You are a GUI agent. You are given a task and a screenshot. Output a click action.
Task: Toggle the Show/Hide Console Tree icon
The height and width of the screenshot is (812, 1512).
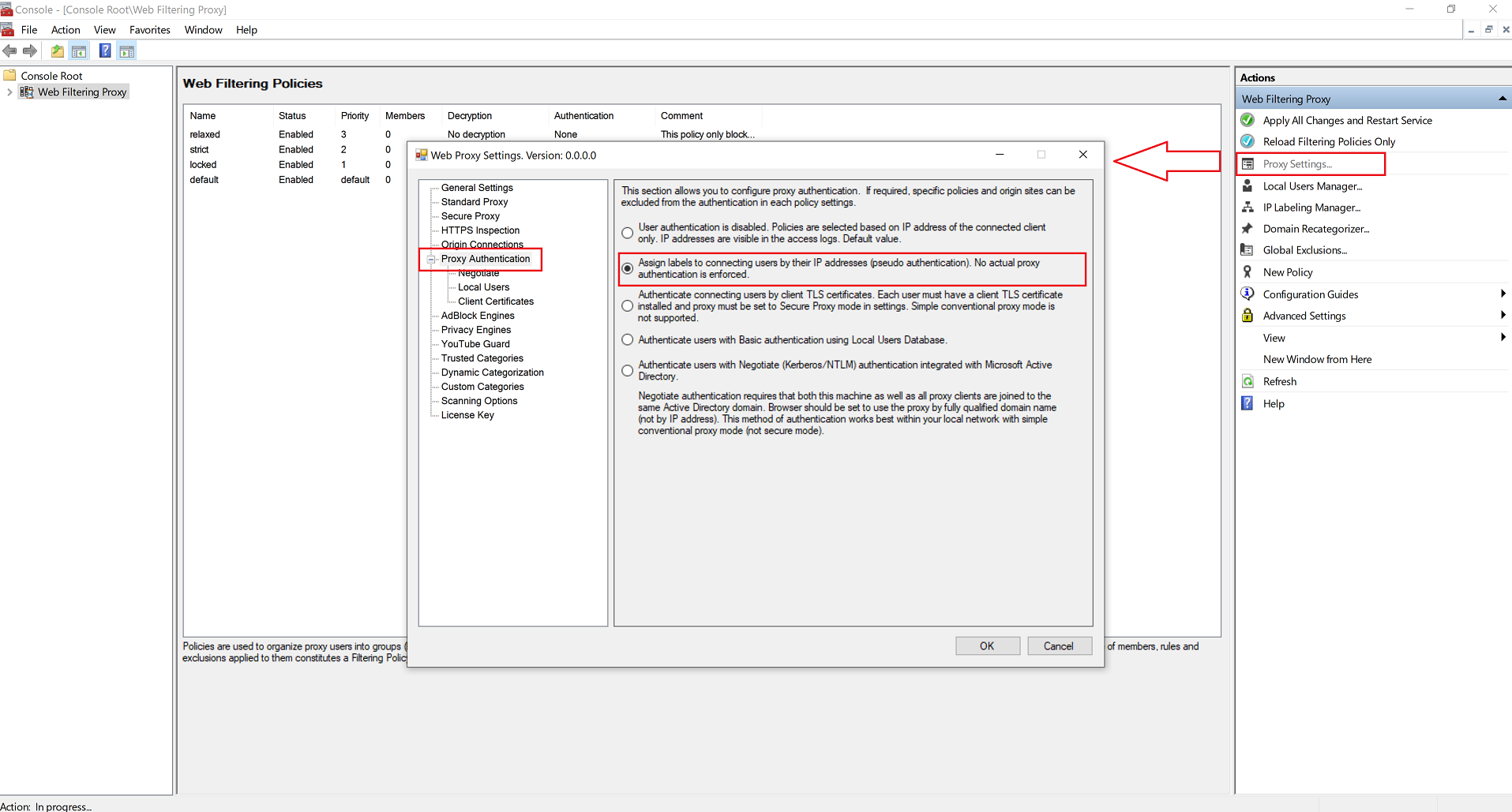tap(79, 51)
